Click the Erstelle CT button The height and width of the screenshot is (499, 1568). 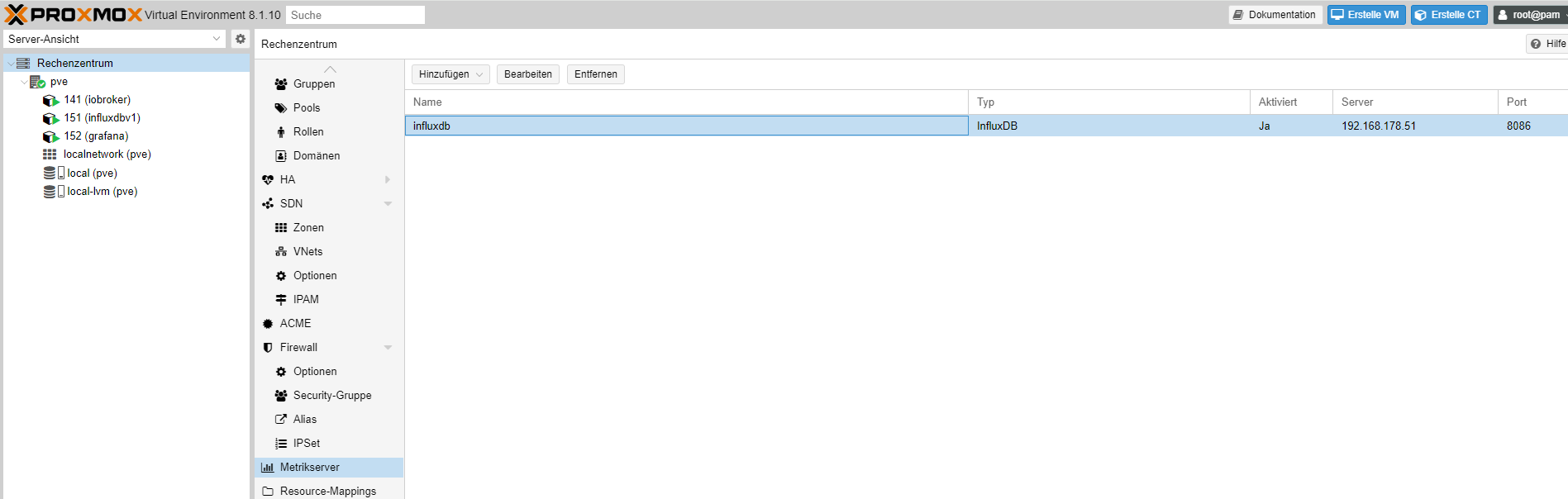(x=1449, y=15)
